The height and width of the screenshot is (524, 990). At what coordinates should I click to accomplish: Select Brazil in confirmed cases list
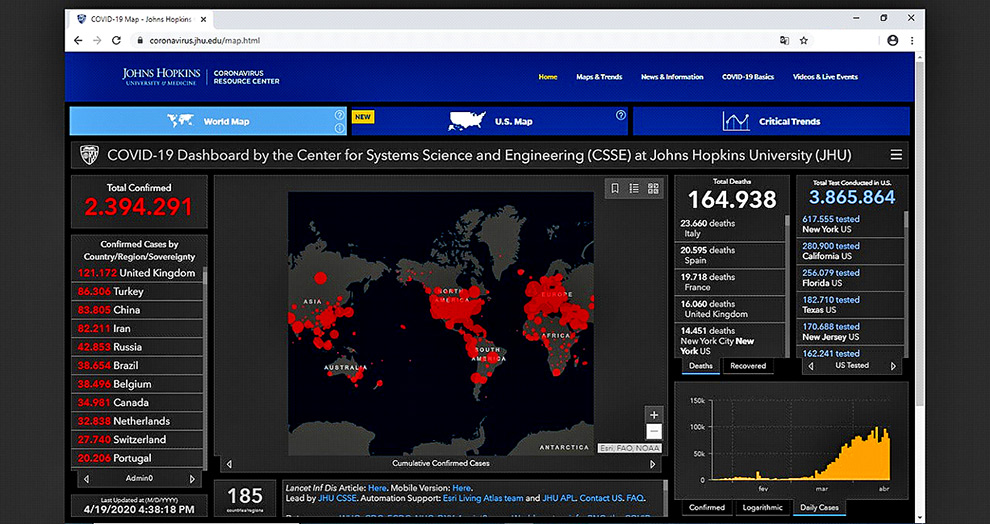pos(136,366)
